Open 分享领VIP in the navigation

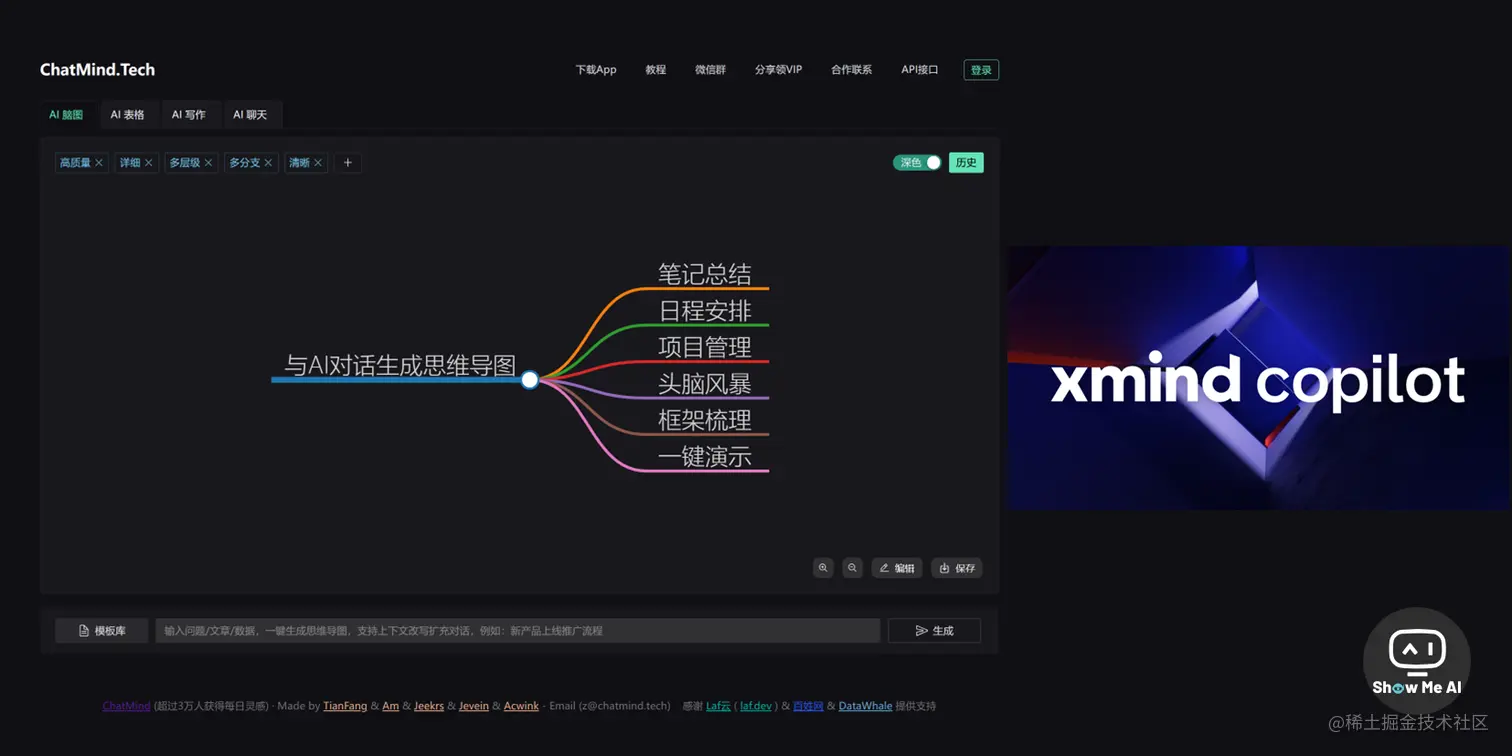(778, 70)
